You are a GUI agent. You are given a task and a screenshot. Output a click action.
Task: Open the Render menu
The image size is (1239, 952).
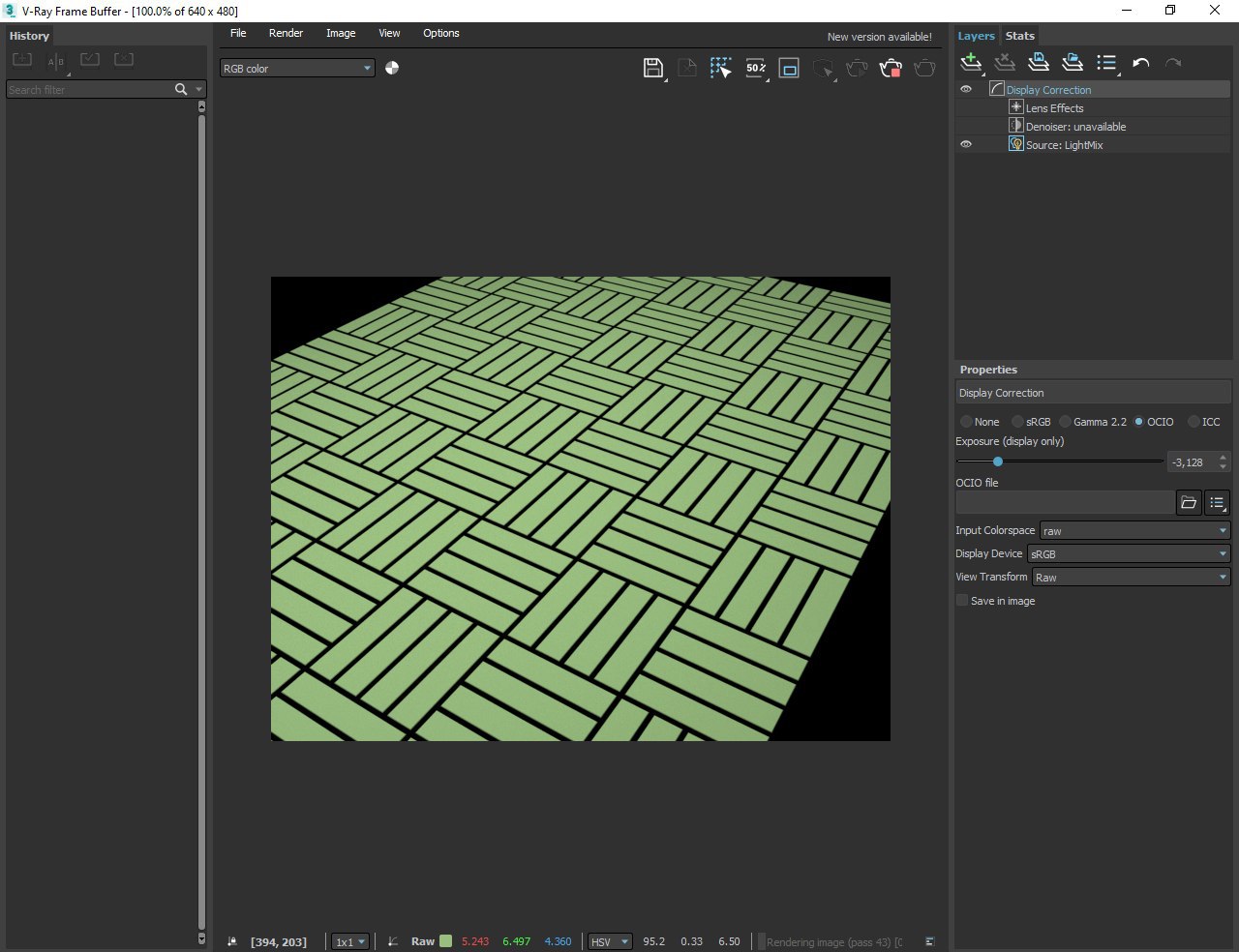pyautogui.click(x=286, y=33)
